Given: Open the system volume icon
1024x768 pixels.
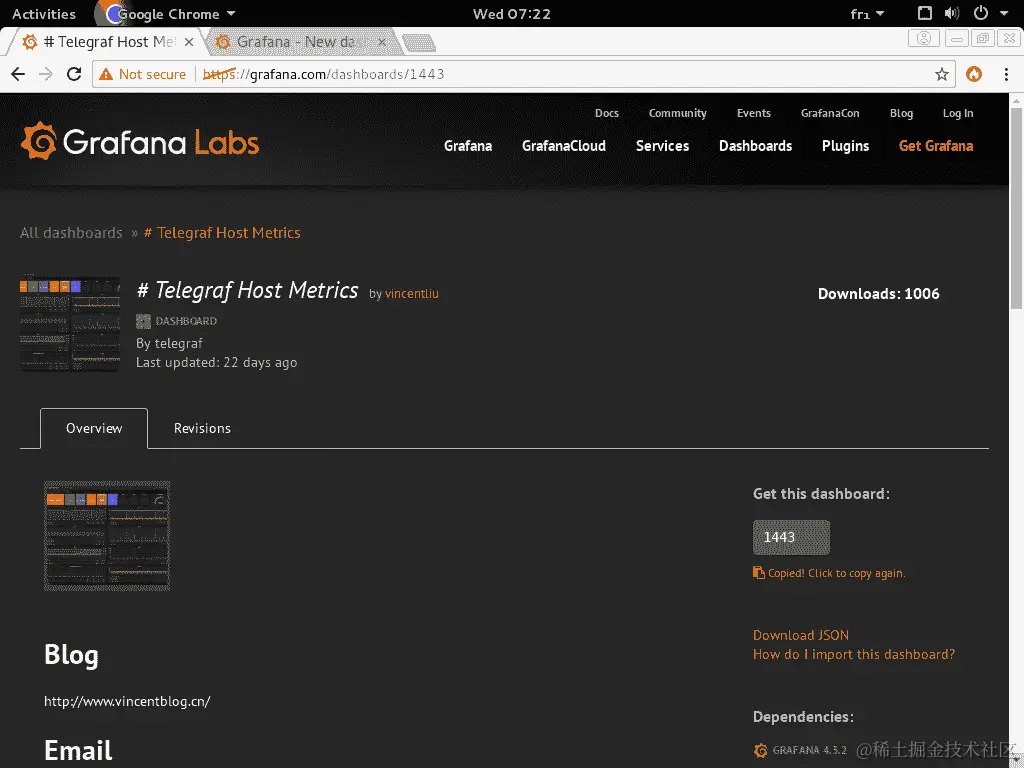Looking at the screenshot, I should point(952,13).
